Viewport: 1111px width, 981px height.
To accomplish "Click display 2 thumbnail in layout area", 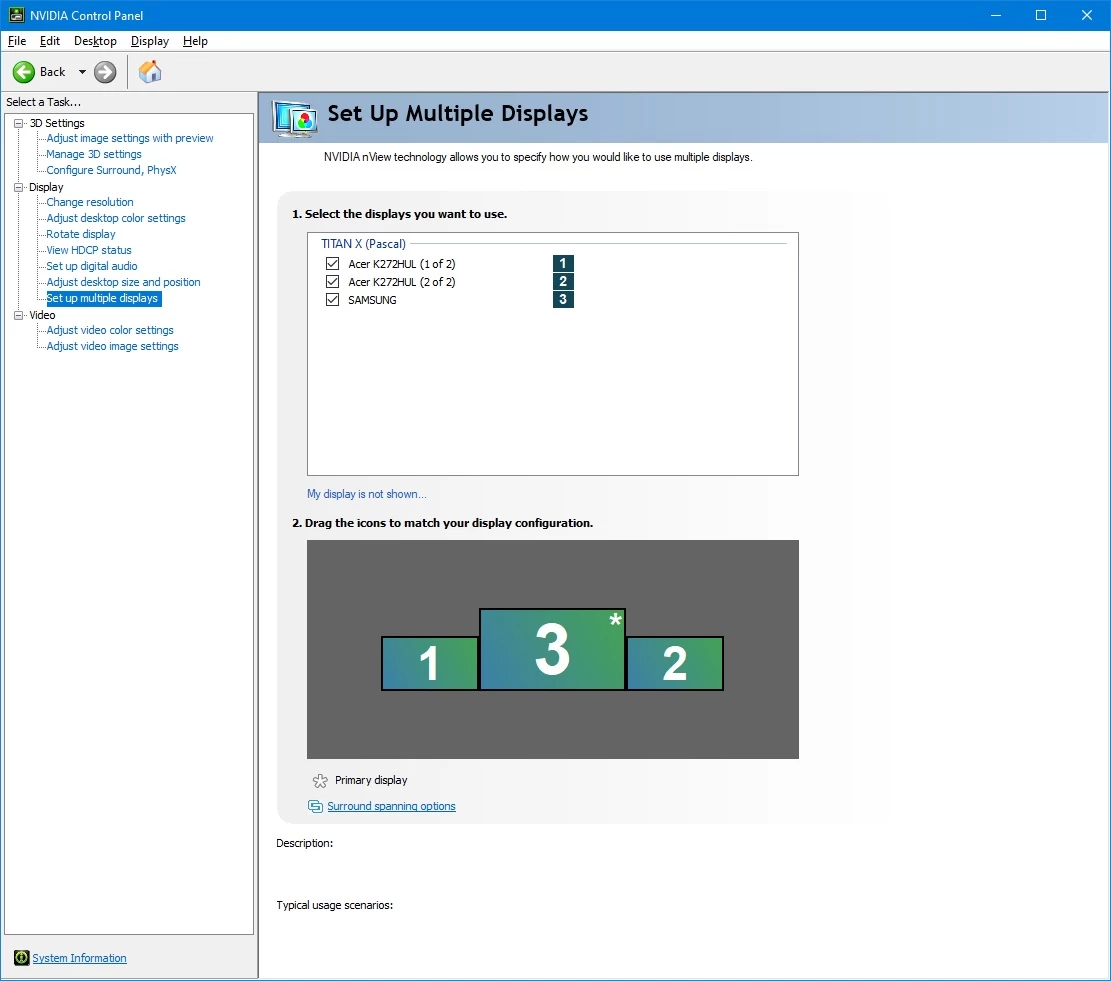I will point(675,664).
